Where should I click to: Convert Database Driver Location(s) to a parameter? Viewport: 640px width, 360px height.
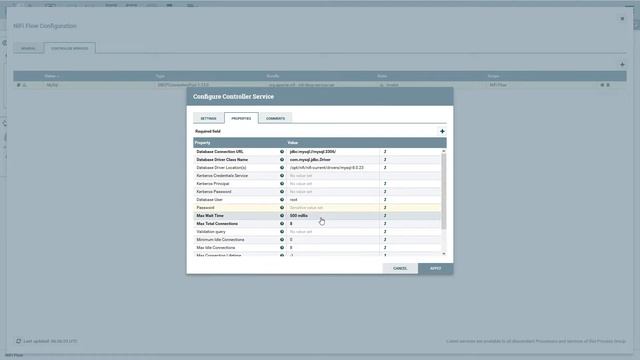coord(385,168)
